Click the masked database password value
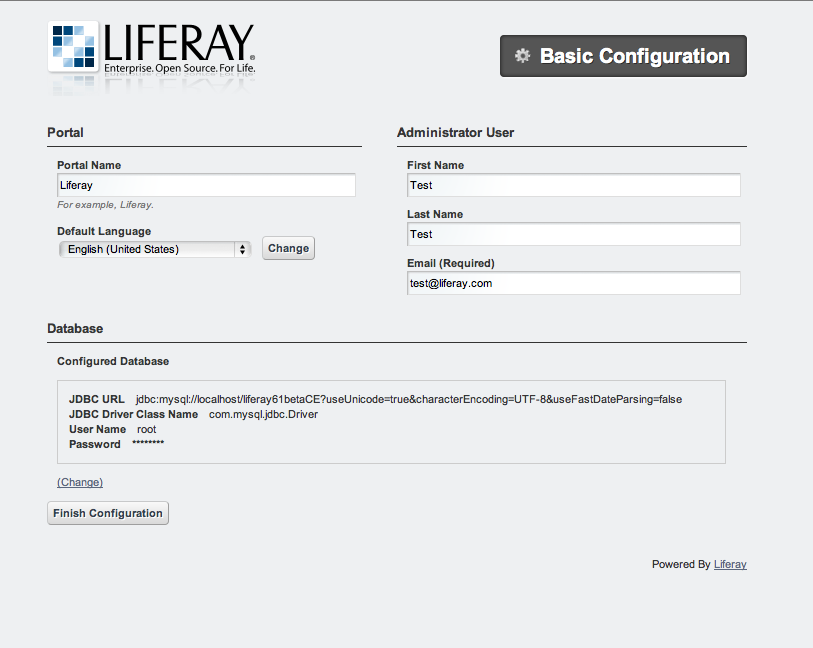Viewport: 813px width, 648px height. pos(148,444)
